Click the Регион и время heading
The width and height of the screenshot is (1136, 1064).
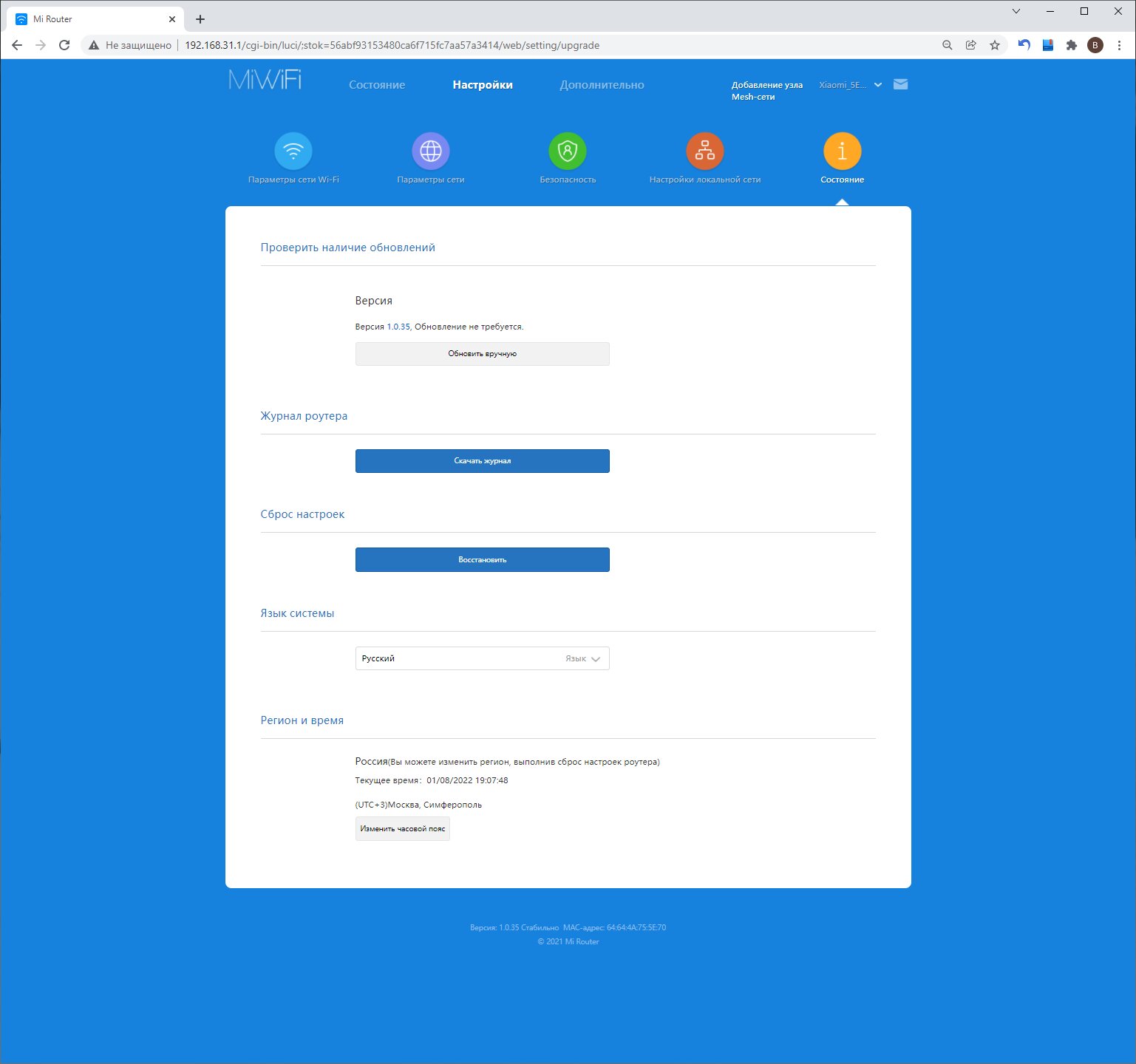coord(302,720)
